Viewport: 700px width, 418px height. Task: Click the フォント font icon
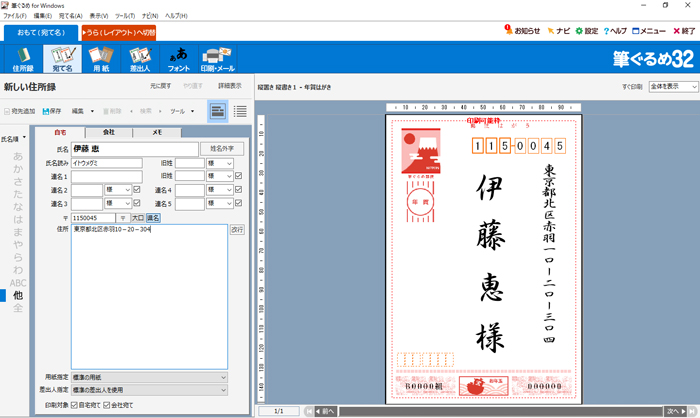177,59
